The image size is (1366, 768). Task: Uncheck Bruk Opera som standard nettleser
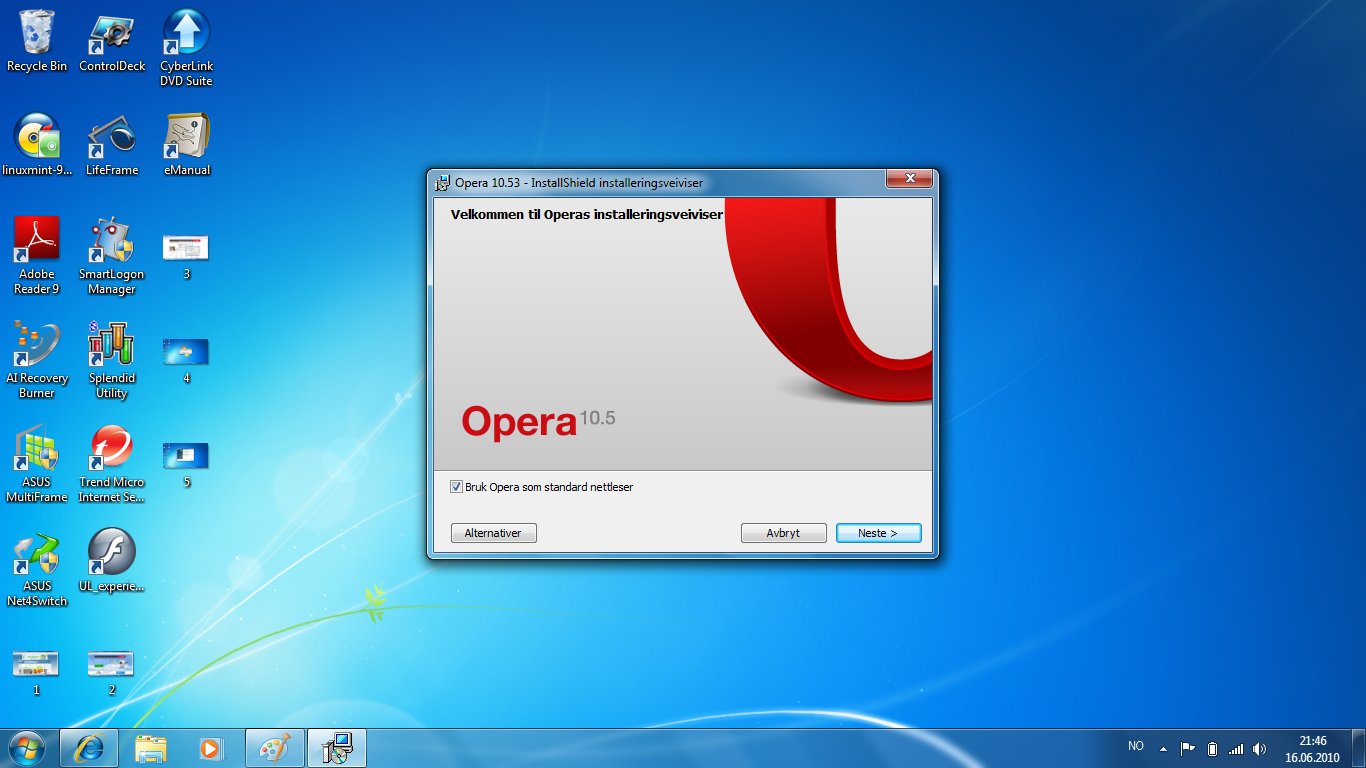457,487
